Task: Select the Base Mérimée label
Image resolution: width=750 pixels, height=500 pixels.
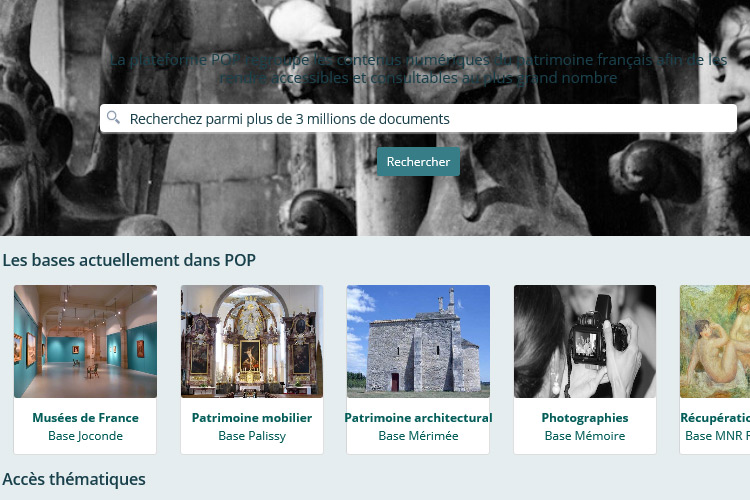Action: click(x=418, y=436)
